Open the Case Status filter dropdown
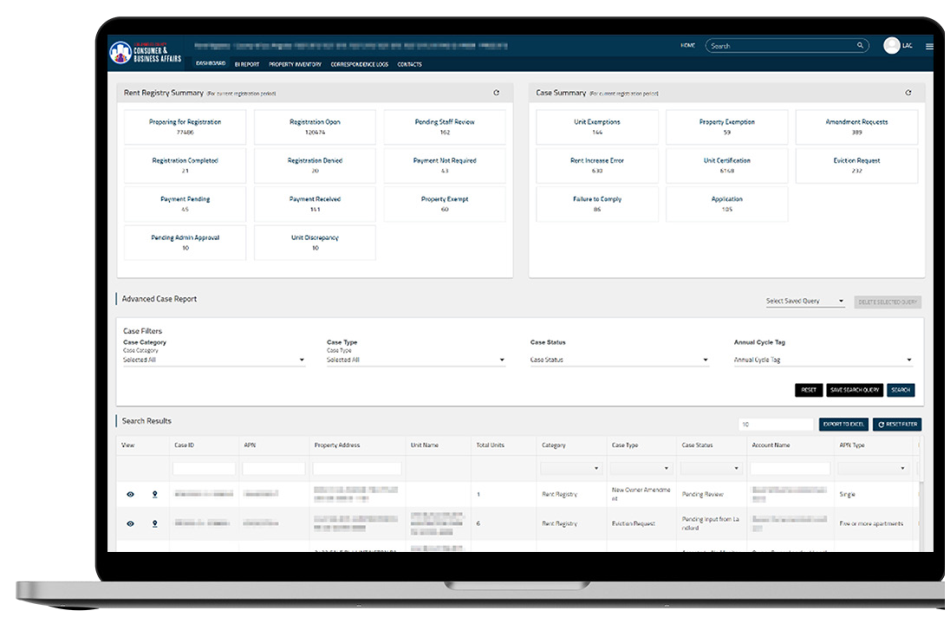Viewport: 945px width, 630px height. (705, 360)
